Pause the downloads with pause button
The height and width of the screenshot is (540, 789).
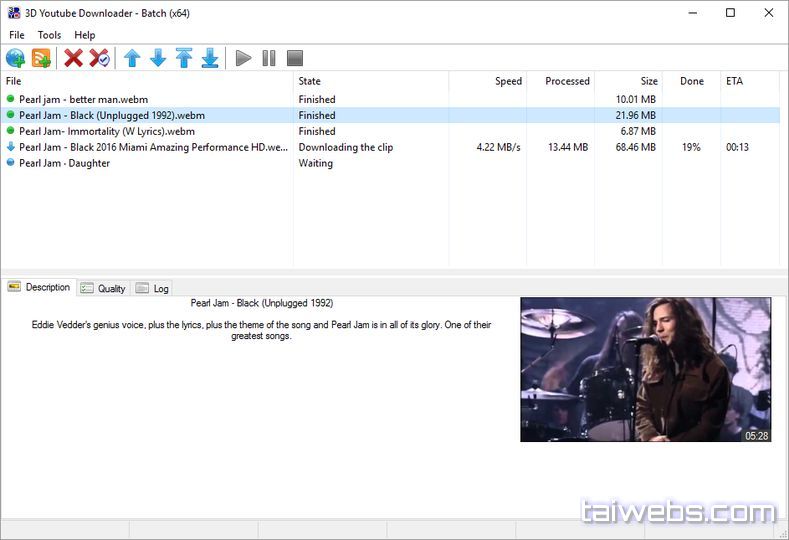269,58
